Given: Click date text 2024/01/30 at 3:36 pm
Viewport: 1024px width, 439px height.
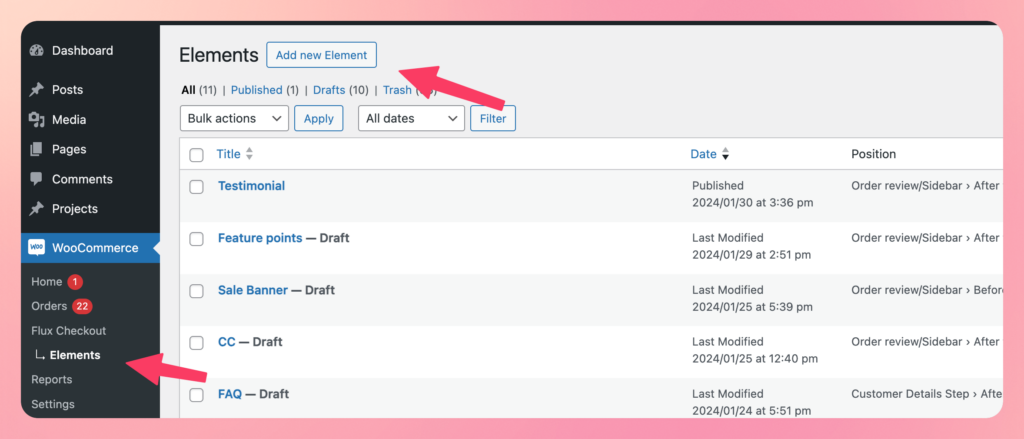Looking at the screenshot, I should (x=752, y=203).
